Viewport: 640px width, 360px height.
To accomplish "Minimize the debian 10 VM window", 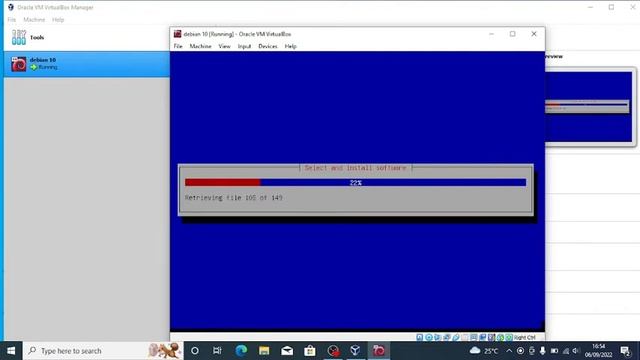I will (x=491, y=34).
